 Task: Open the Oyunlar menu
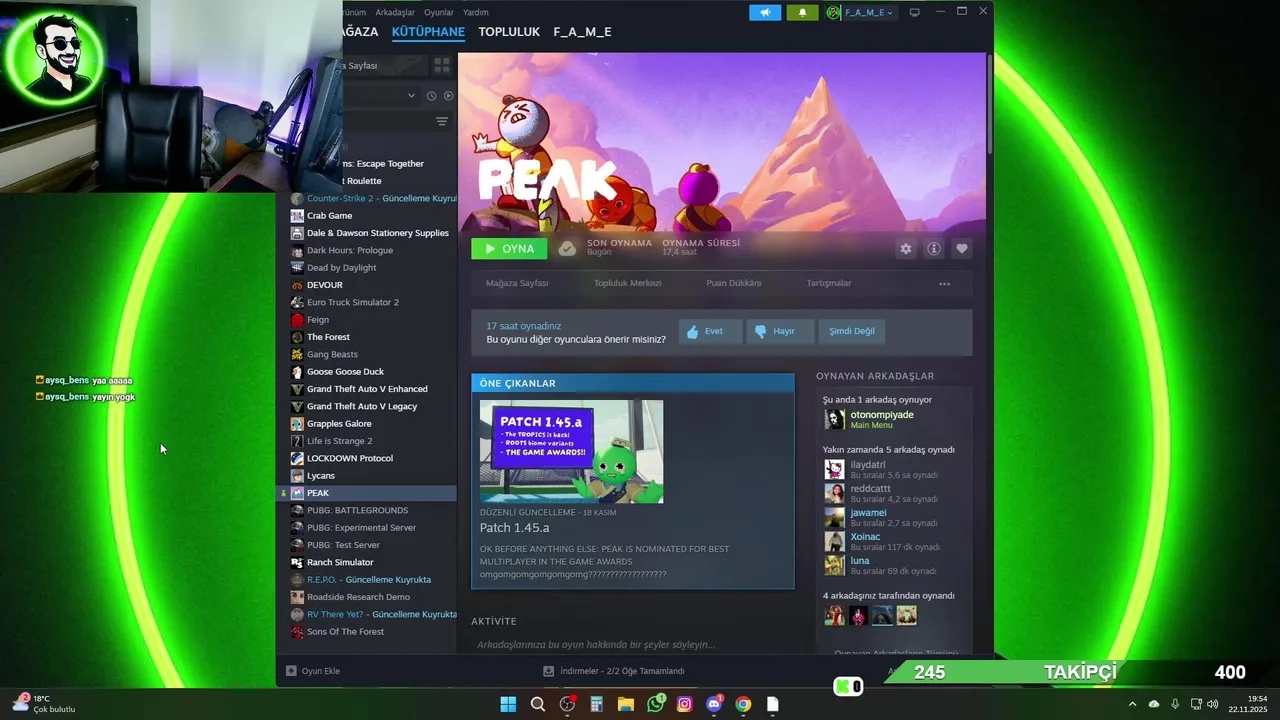[x=439, y=12]
